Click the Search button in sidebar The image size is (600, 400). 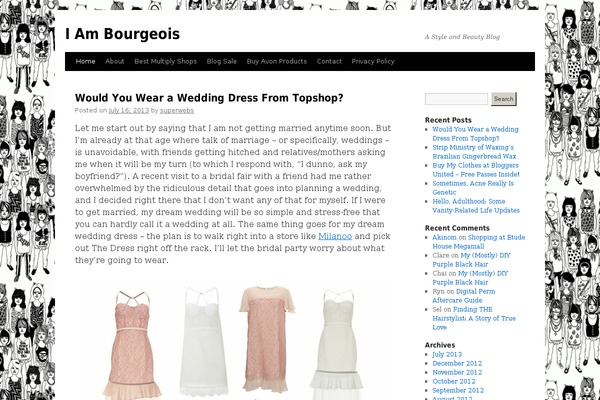coord(504,99)
